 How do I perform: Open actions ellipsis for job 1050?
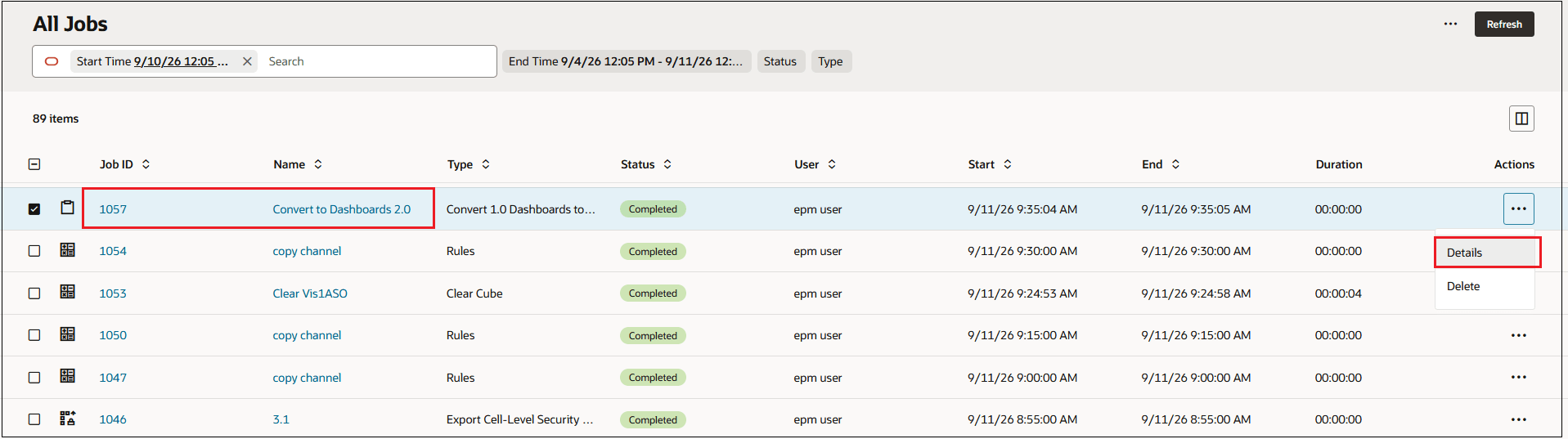point(1519,335)
